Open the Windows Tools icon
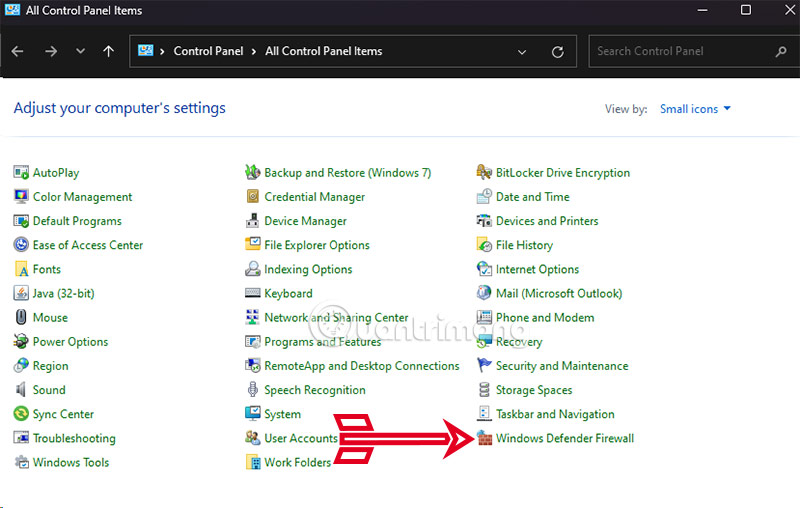The height and width of the screenshot is (508, 800). [x=21, y=462]
